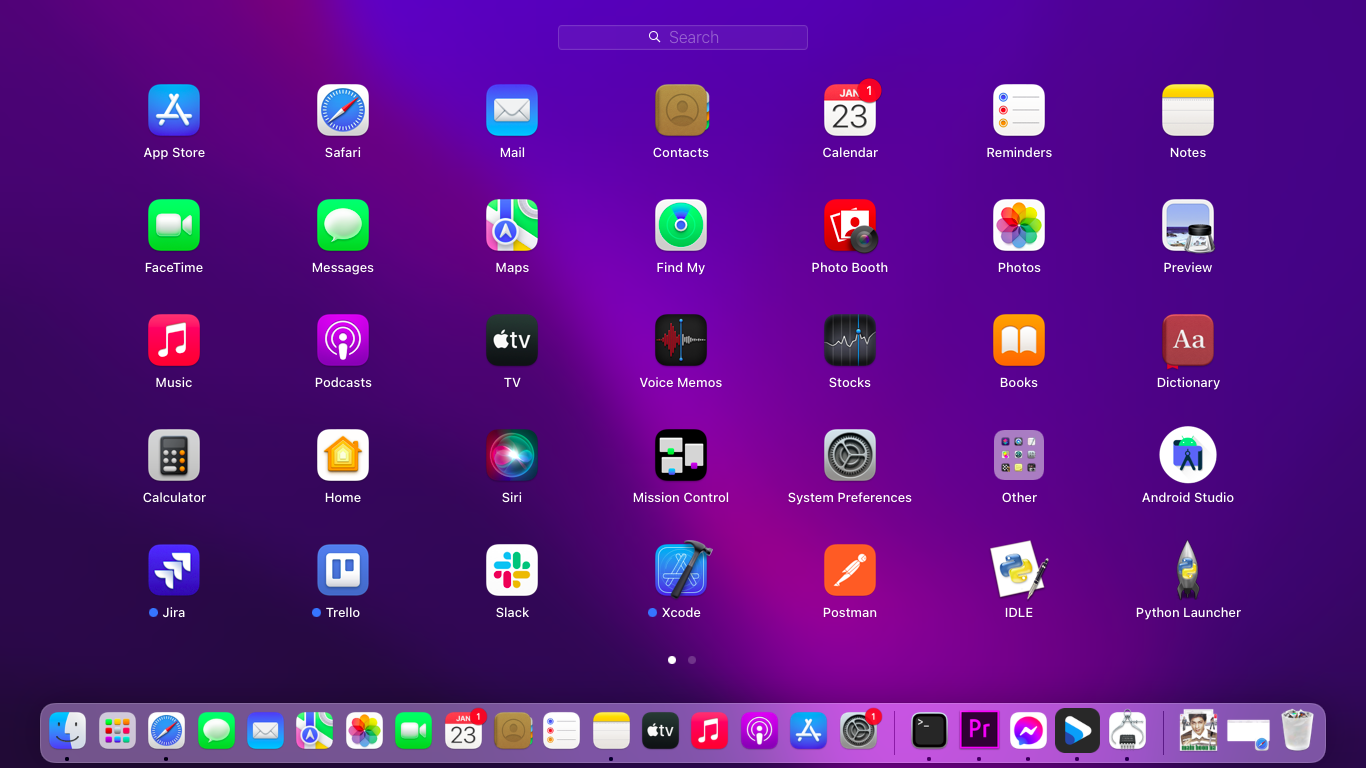This screenshot has height=768, width=1366.
Task: Open Contacts in the Launchpad grid
Action: (x=681, y=110)
